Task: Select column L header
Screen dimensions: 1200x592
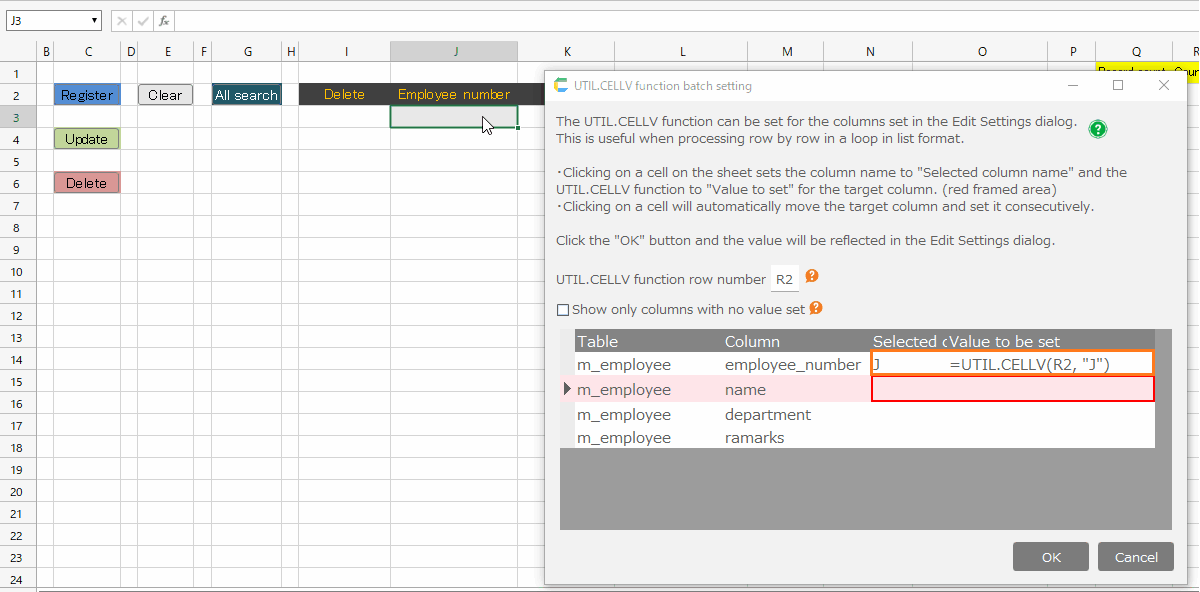Action: click(681, 51)
